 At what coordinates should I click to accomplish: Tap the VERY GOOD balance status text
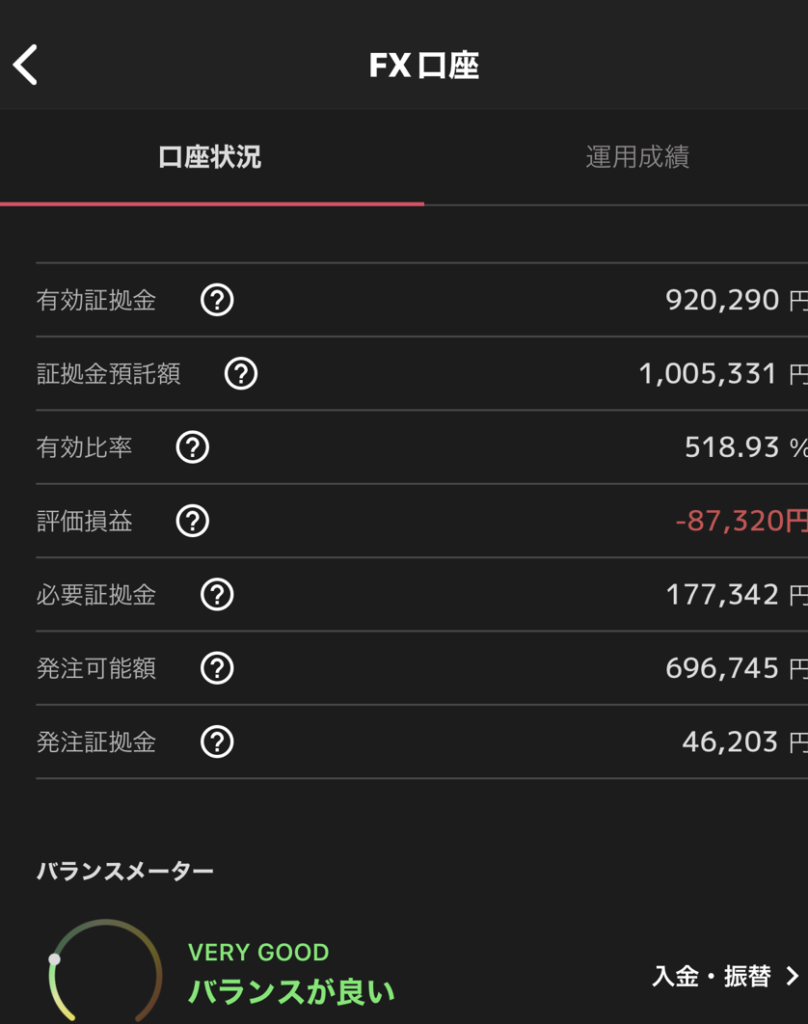(258, 952)
